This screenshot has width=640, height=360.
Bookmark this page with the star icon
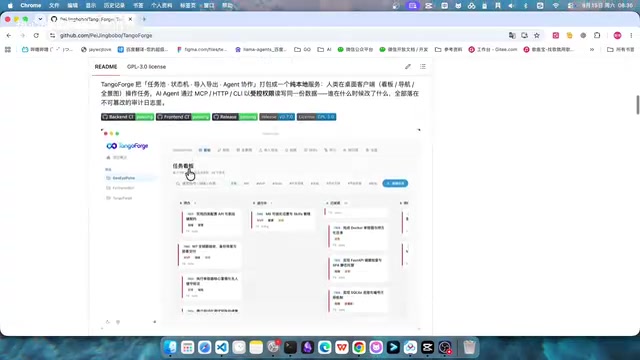[537, 36]
